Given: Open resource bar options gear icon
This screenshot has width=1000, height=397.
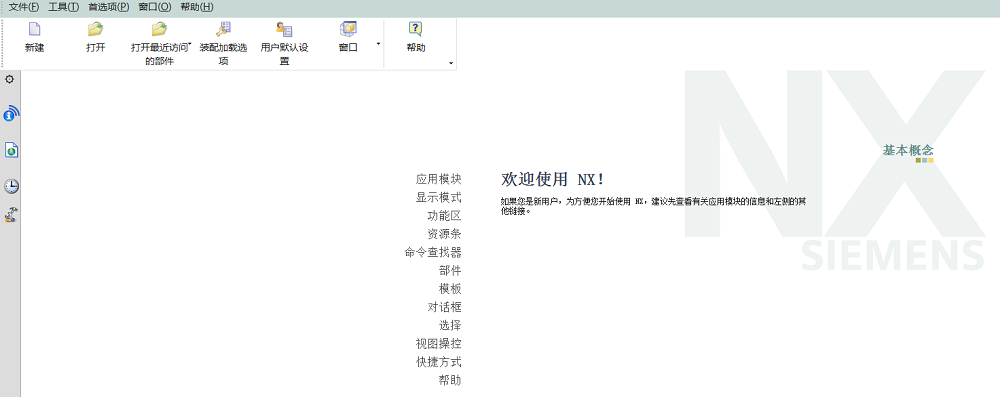Looking at the screenshot, I should point(10,79).
